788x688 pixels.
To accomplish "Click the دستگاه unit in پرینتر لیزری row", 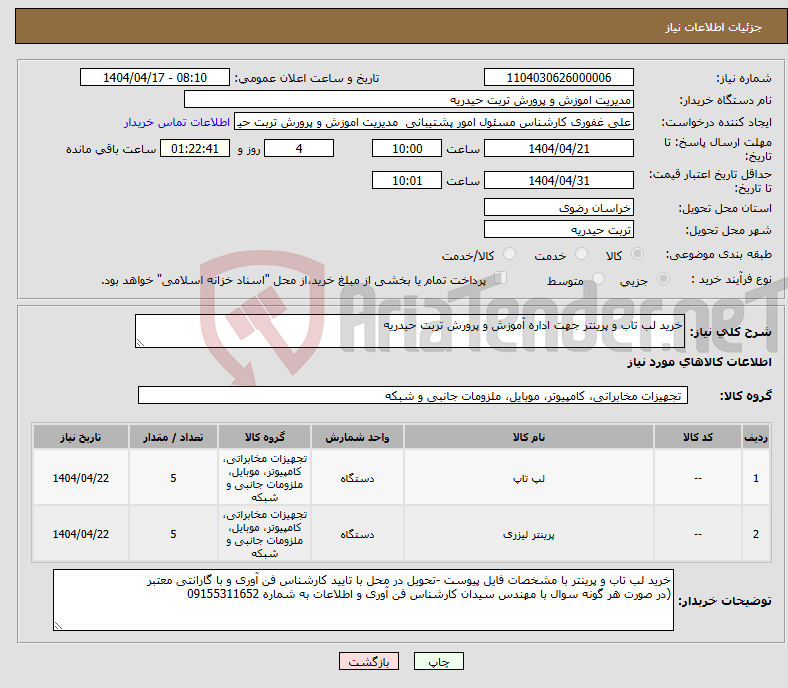I will (357, 534).
